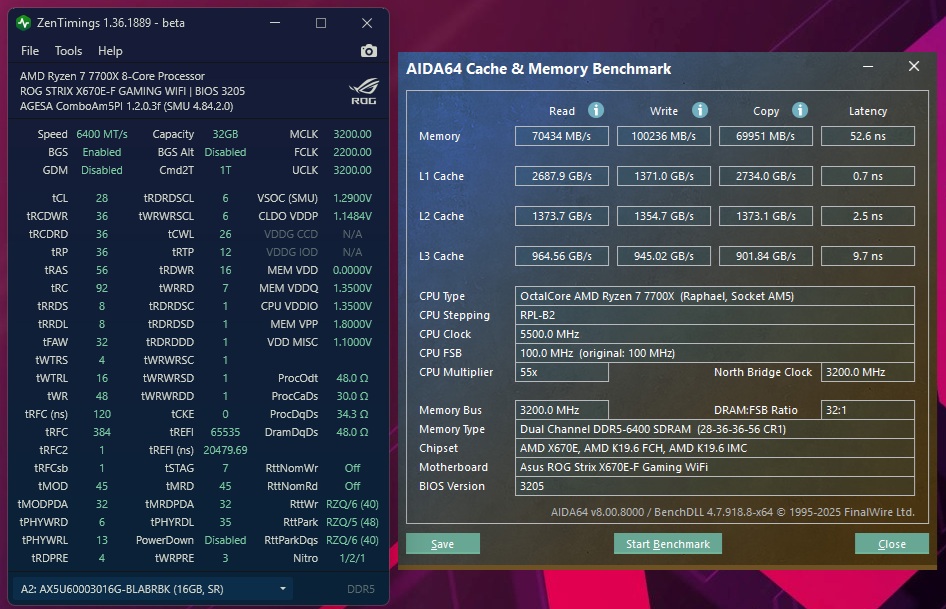This screenshot has height=609, width=946.
Task: Click CPU Clock field 5500.0 MHz
Action: [x=714, y=334]
